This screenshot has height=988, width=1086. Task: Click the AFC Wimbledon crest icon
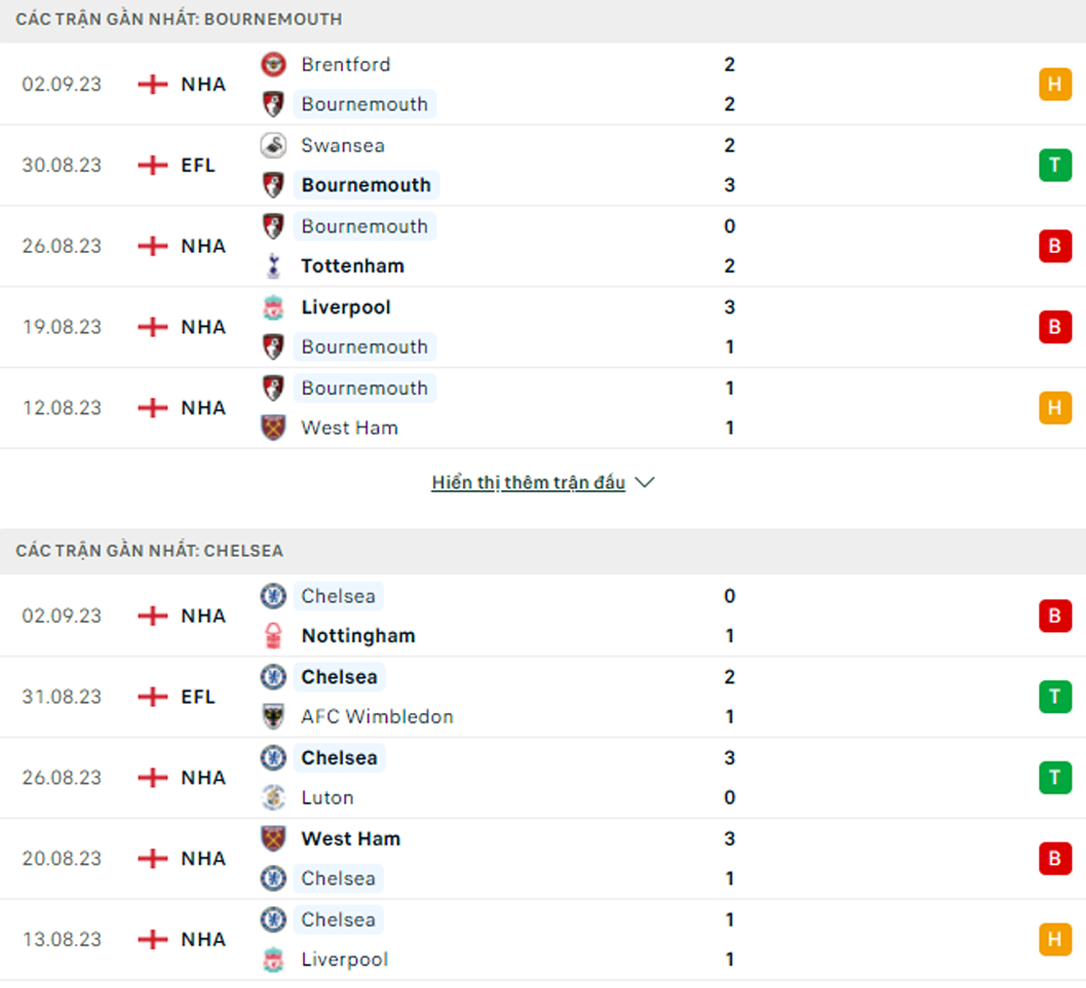pyautogui.click(x=273, y=717)
